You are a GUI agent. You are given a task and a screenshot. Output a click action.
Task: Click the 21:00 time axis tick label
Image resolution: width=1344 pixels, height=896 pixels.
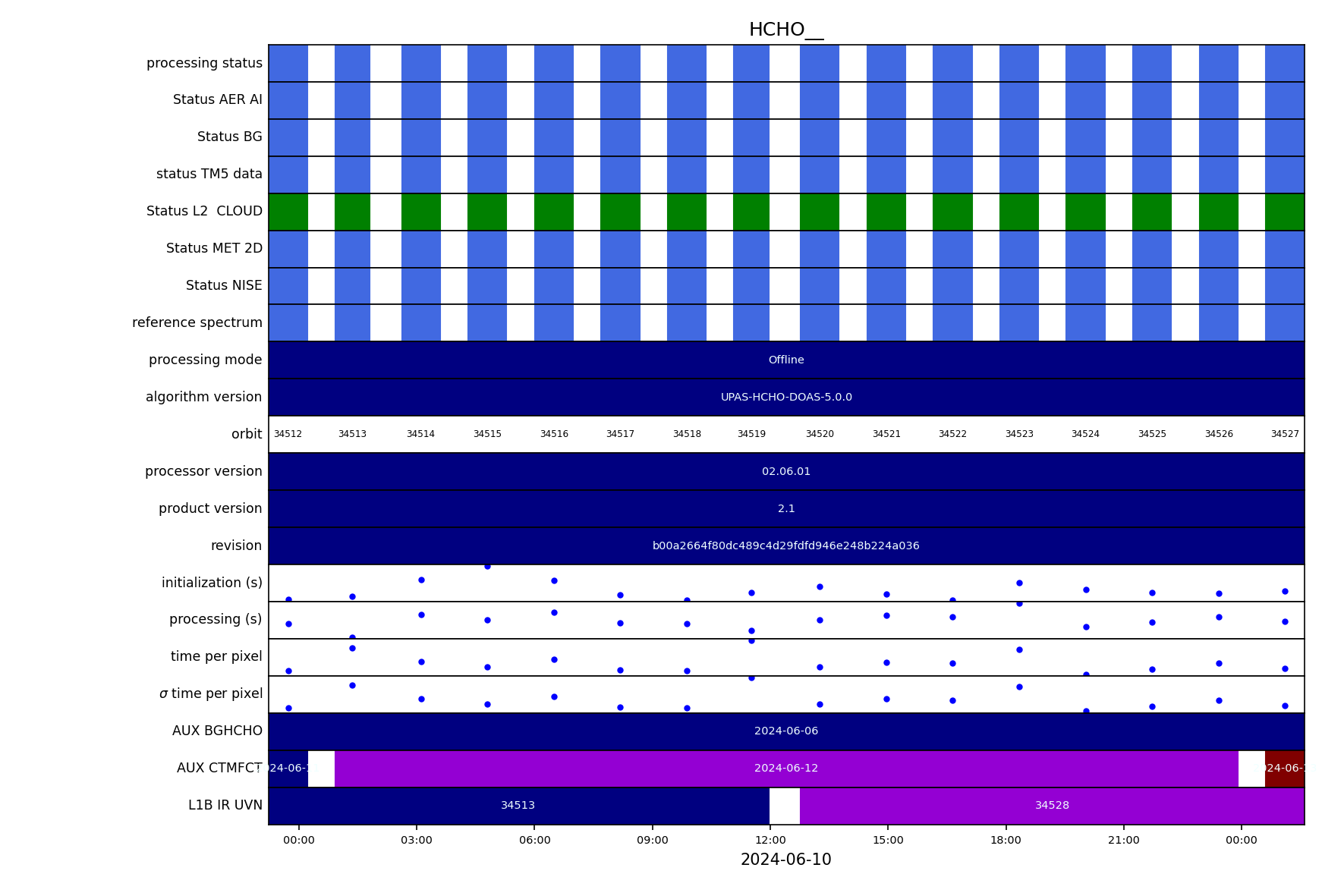coord(1124,841)
